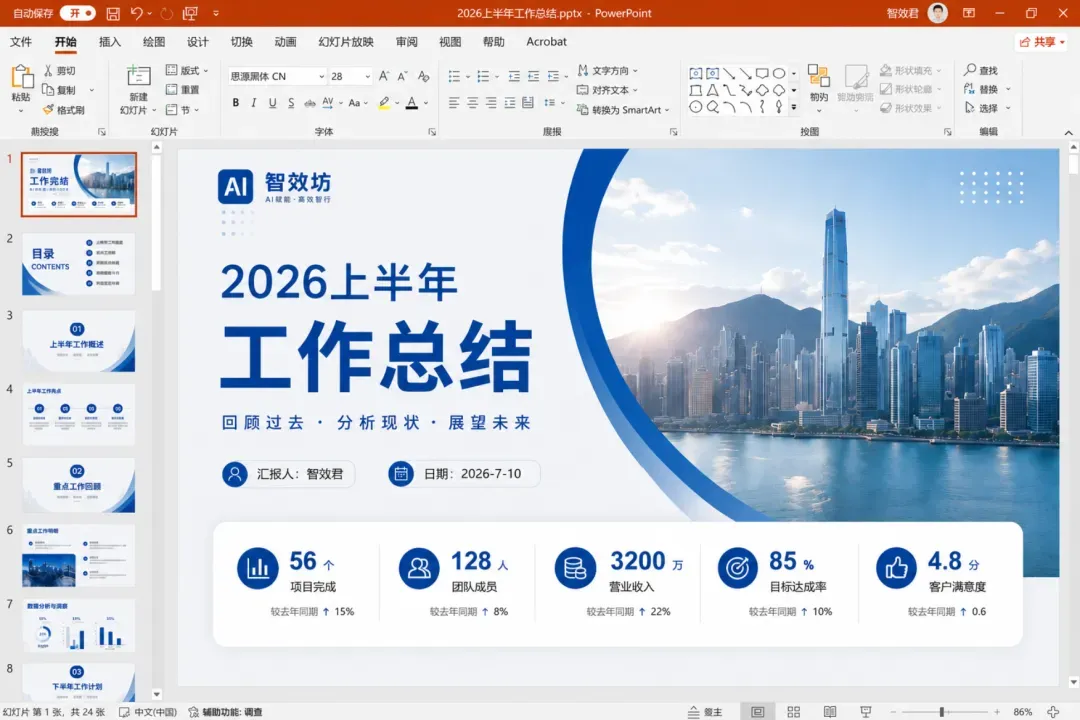Click the Share (共享) button
This screenshot has height=720, width=1080.
1041,42
